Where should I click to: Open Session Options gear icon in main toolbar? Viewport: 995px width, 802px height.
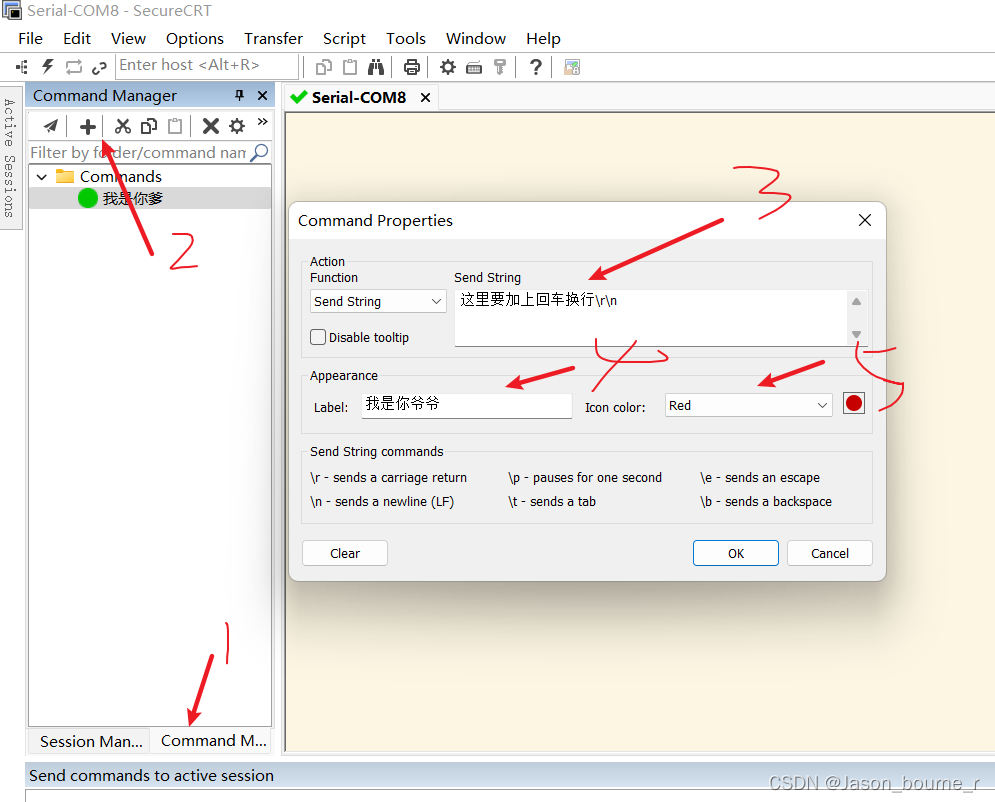(x=448, y=67)
